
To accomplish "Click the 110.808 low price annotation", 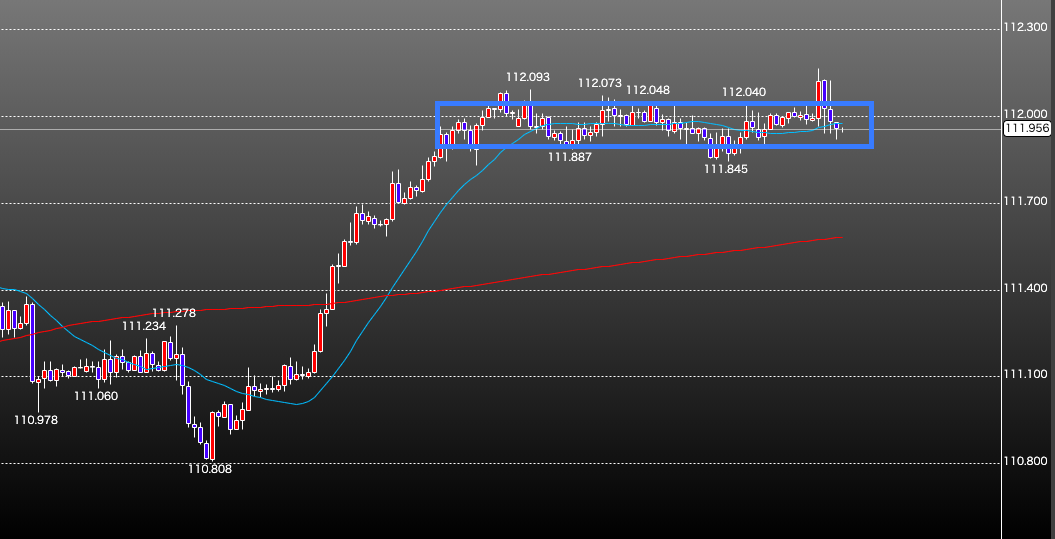I will (210, 470).
